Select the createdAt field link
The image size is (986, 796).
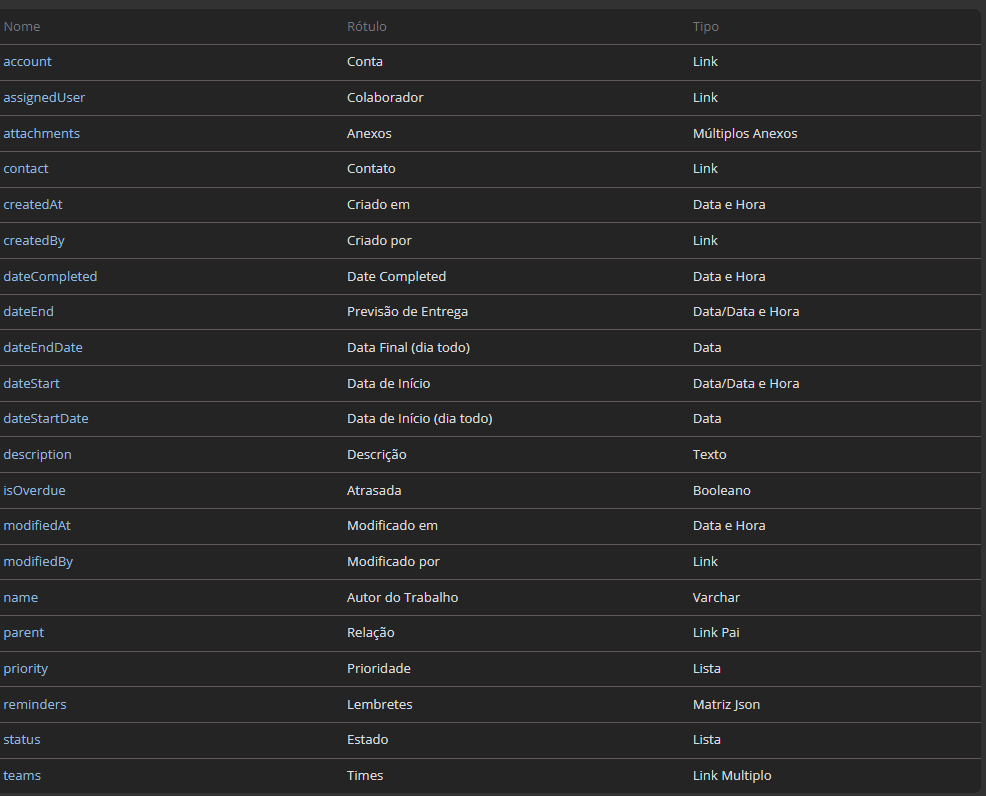pyautogui.click(x=34, y=205)
